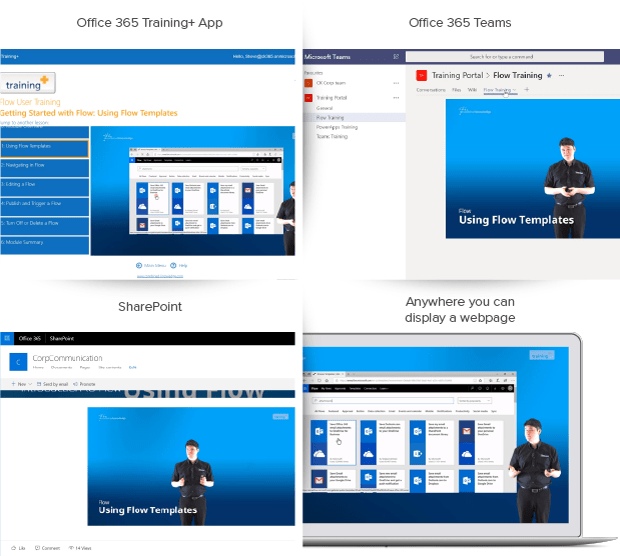Viewport: 620px width, 556px height.
Task: Click the training badge on laptop video
Action: coord(542,356)
